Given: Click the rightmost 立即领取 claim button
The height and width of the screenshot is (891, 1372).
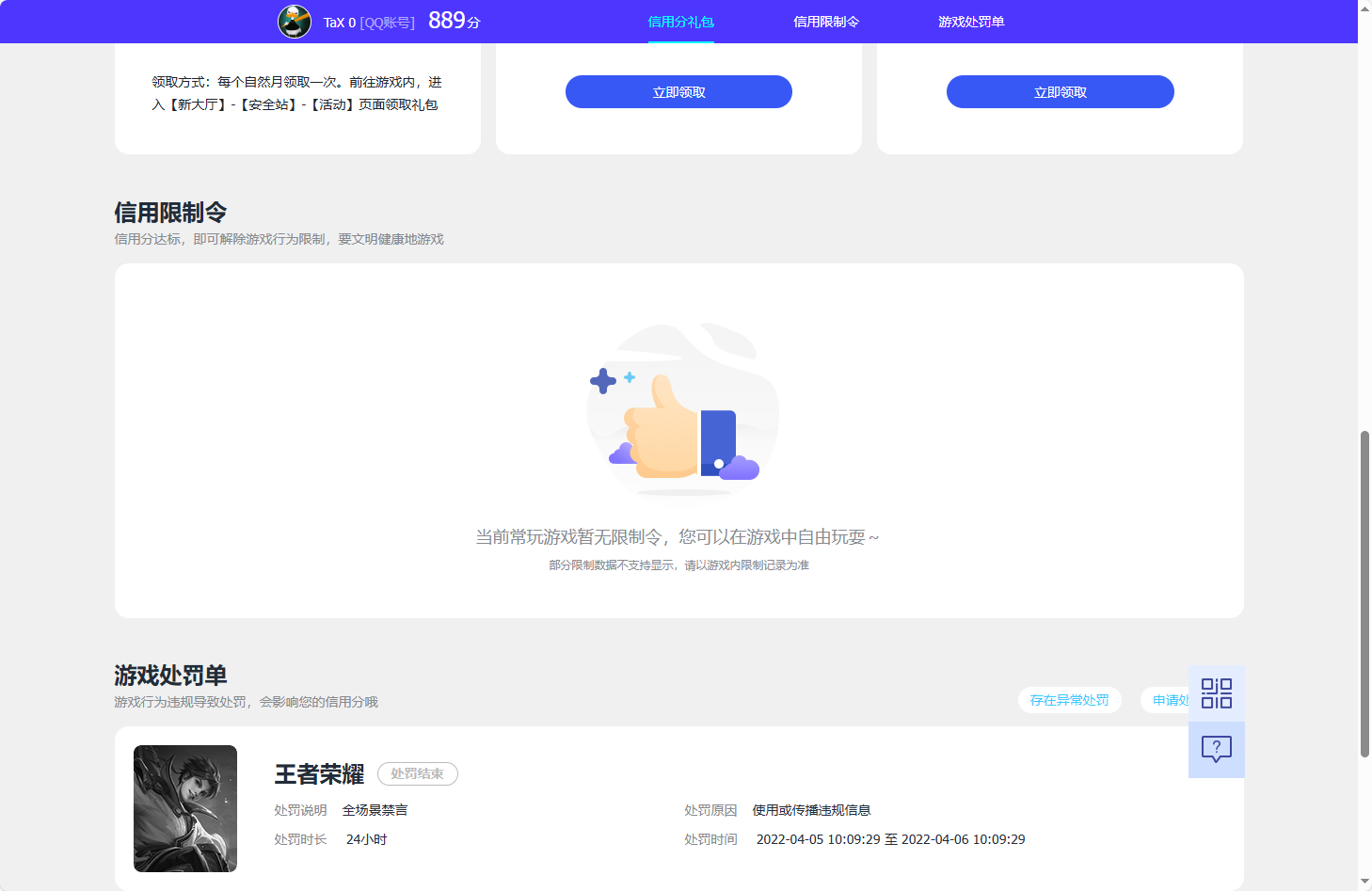Looking at the screenshot, I should coord(1060,91).
